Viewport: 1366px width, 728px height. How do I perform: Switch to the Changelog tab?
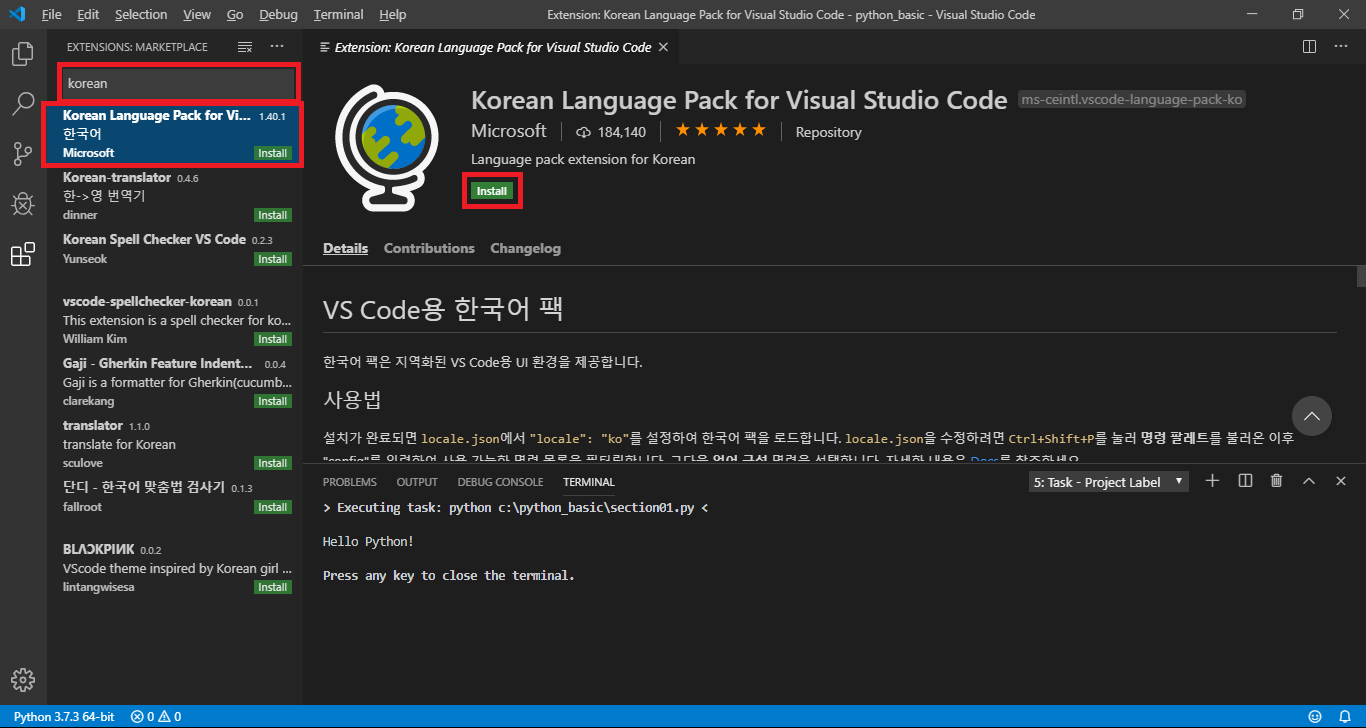[525, 248]
